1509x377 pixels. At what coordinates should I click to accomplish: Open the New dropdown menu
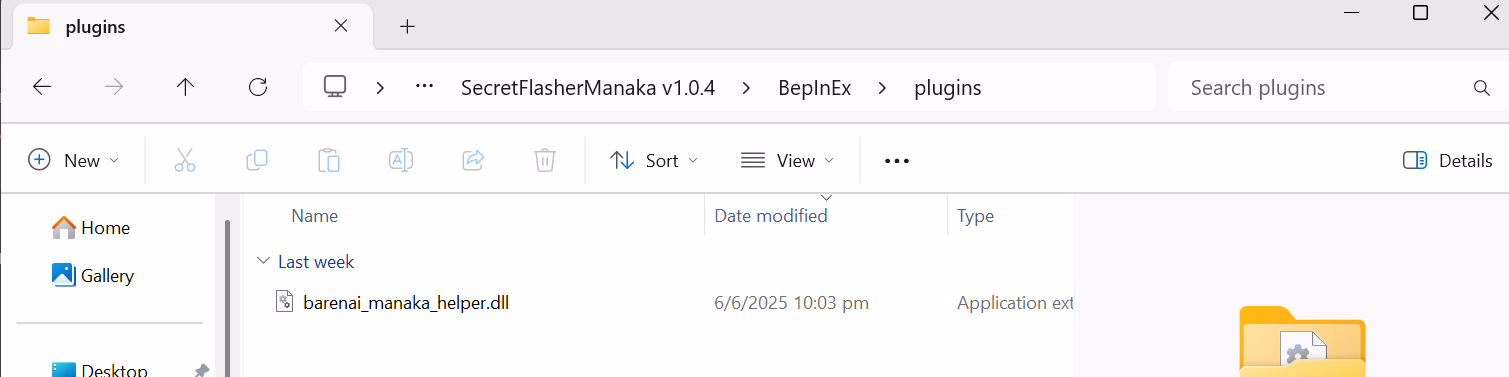(74, 160)
